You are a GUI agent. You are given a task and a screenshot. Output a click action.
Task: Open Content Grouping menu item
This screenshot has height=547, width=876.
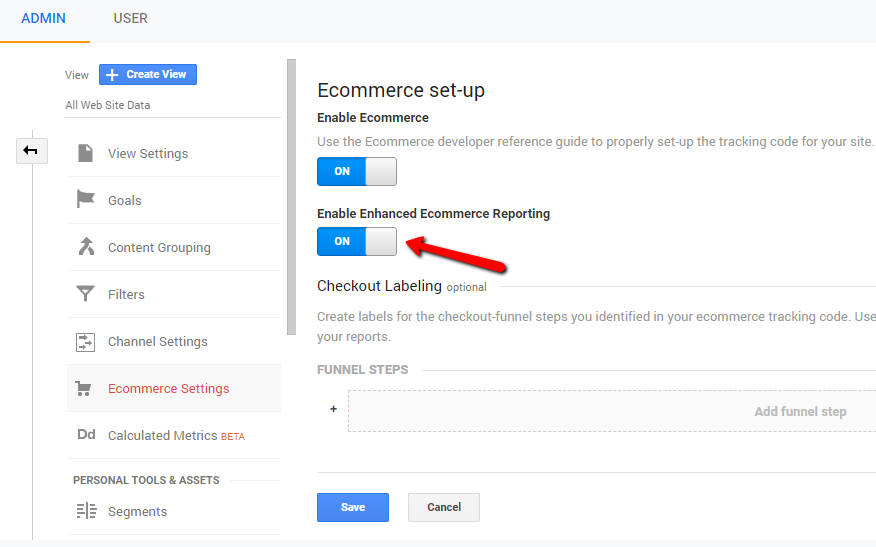174,248
